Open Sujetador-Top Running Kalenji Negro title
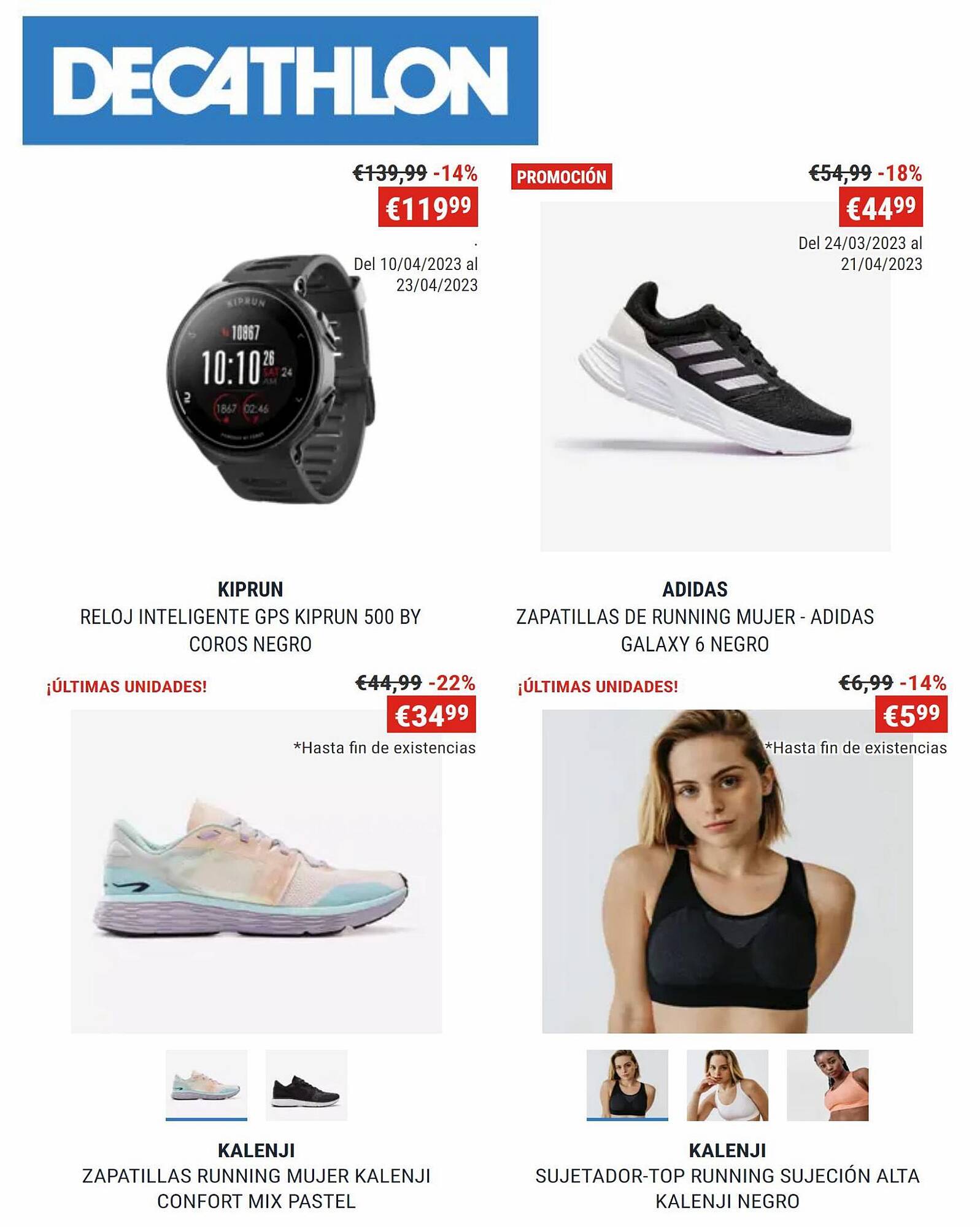 click(x=727, y=1188)
